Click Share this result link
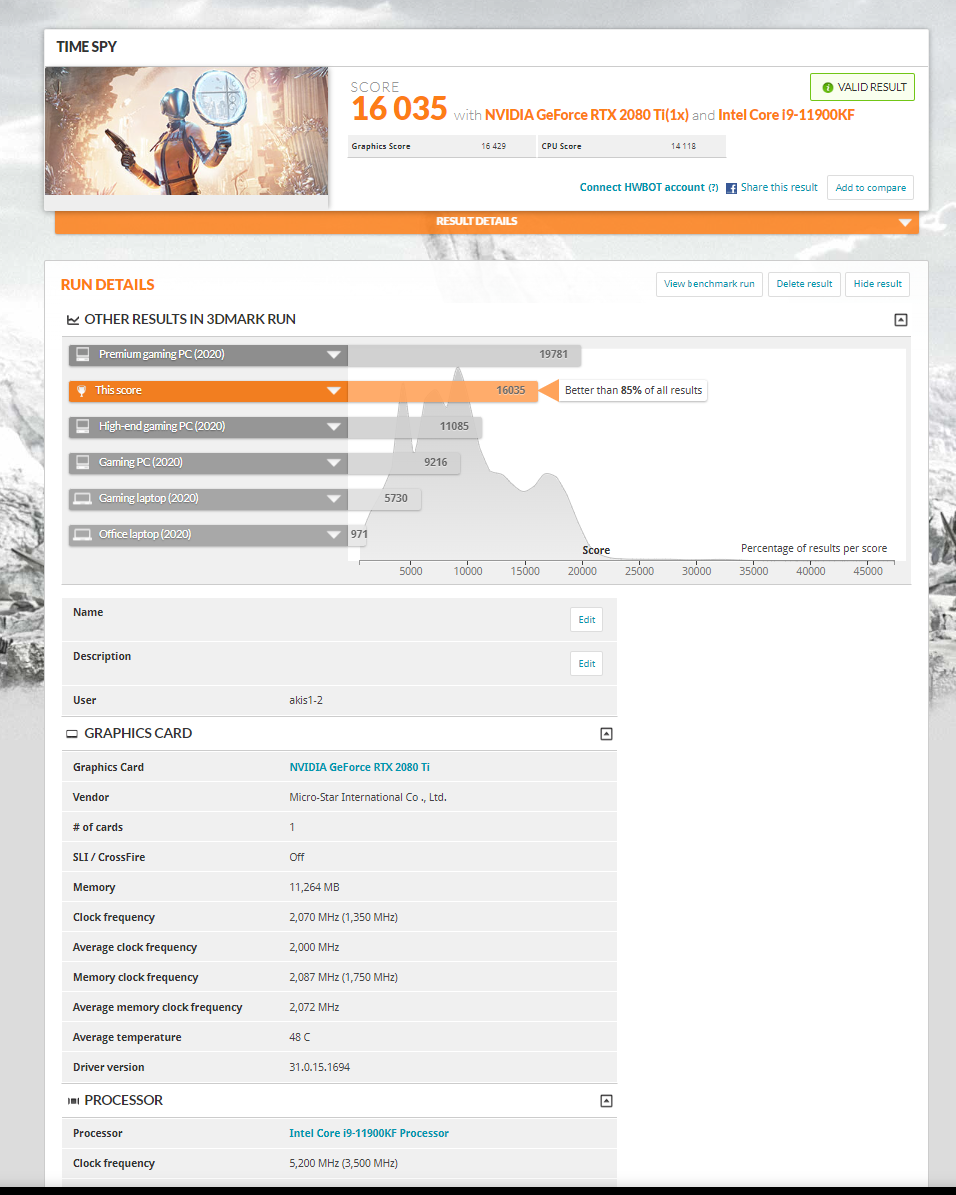The height and width of the screenshot is (1195, 956). [x=778, y=187]
